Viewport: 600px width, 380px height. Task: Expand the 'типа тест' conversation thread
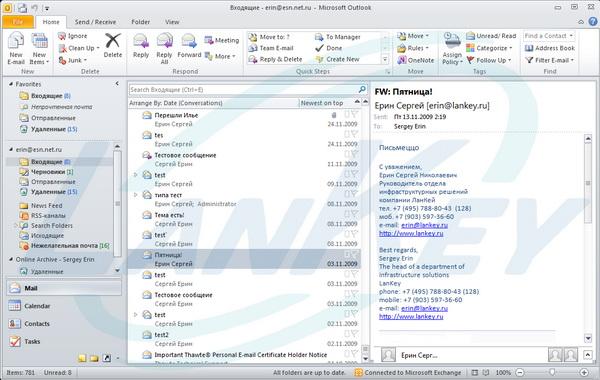[135, 195]
